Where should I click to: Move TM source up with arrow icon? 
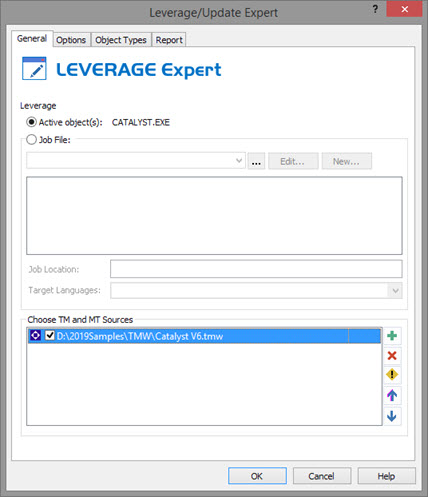[x=392, y=396]
